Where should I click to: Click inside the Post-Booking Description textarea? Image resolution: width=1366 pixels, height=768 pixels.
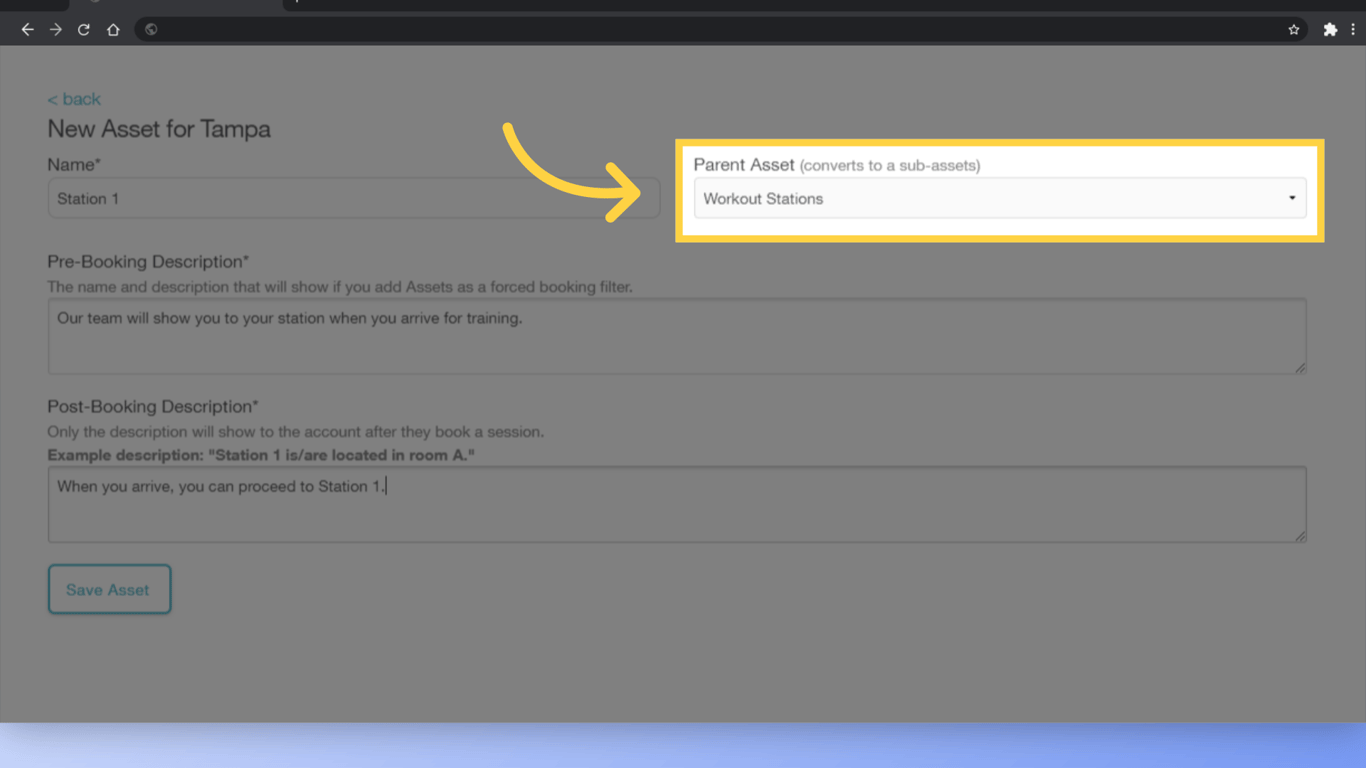click(677, 503)
